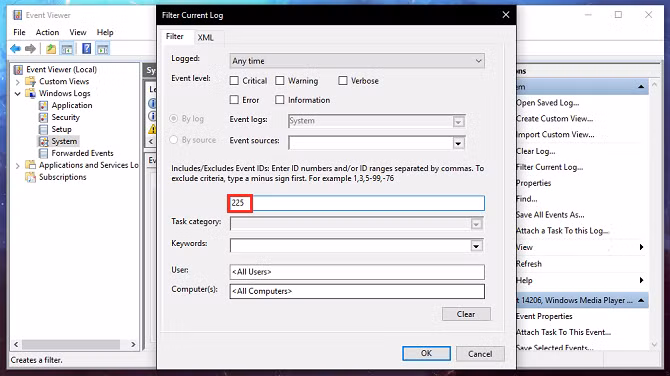Check the Error event level box
Screen dimensions: 670x376
[x=234, y=100]
